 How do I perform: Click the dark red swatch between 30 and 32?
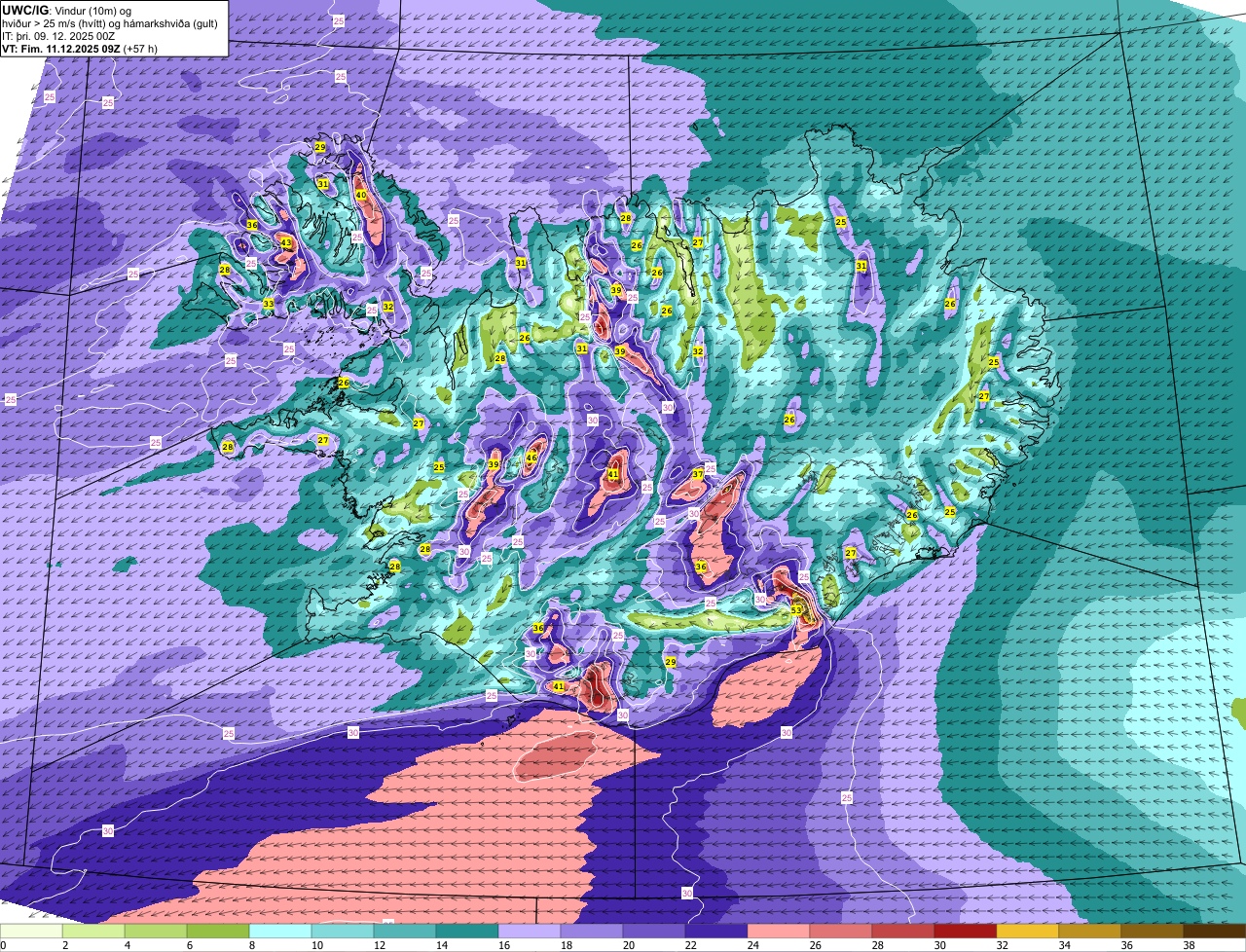tap(966, 931)
